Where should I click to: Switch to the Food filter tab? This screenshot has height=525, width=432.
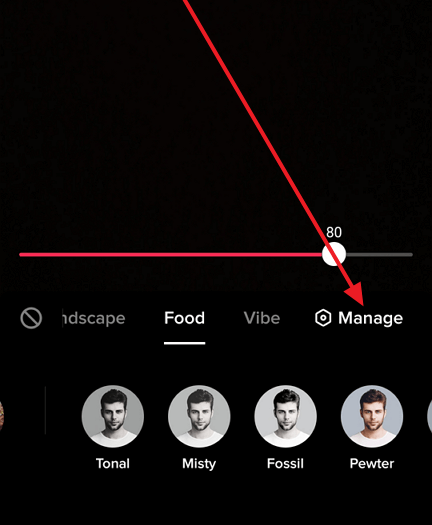tap(185, 318)
